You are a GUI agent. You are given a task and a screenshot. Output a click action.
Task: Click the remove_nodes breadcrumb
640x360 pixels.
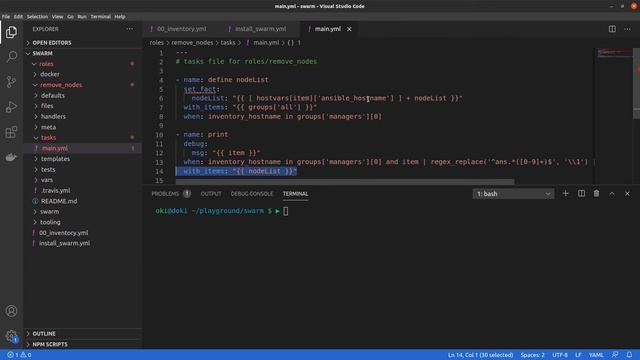tap(192, 42)
